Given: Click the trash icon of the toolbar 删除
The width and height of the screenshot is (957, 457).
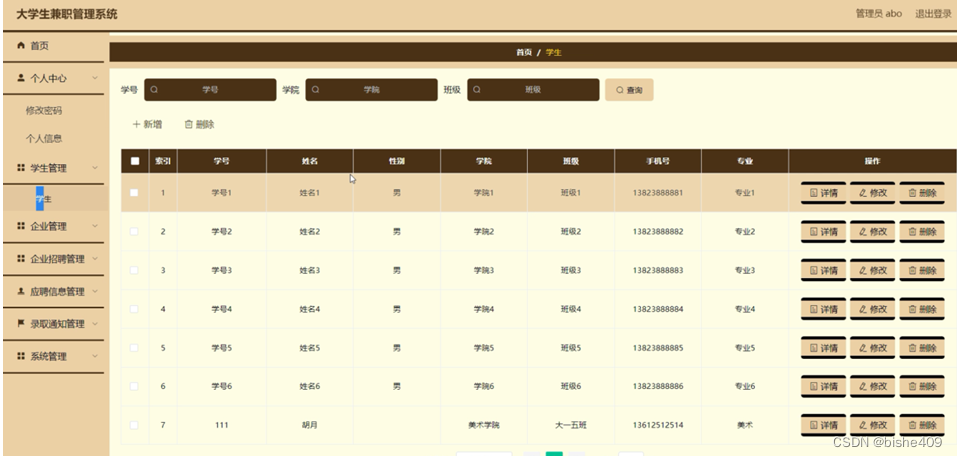Looking at the screenshot, I should pos(189,124).
